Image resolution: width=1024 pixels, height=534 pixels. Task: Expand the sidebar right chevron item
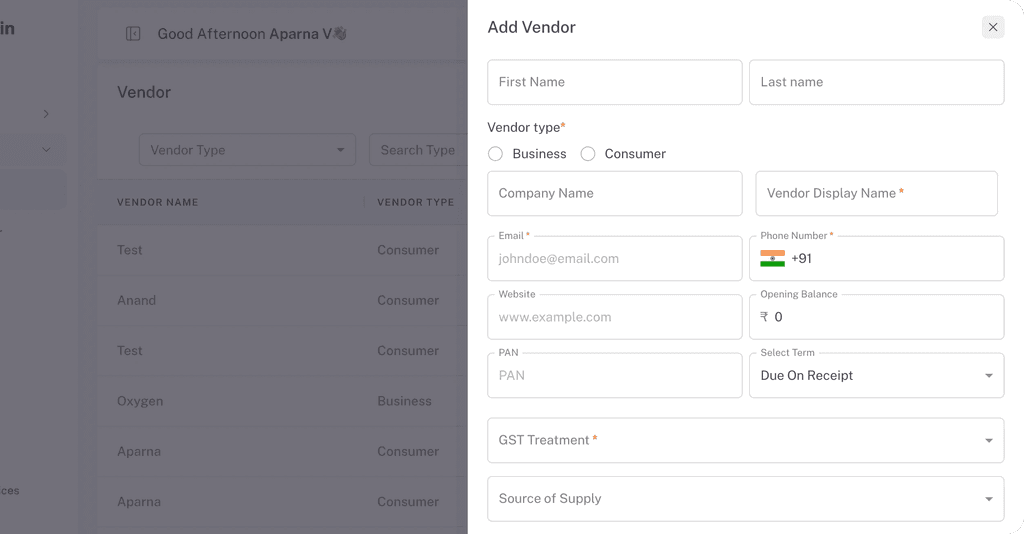pos(46,114)
